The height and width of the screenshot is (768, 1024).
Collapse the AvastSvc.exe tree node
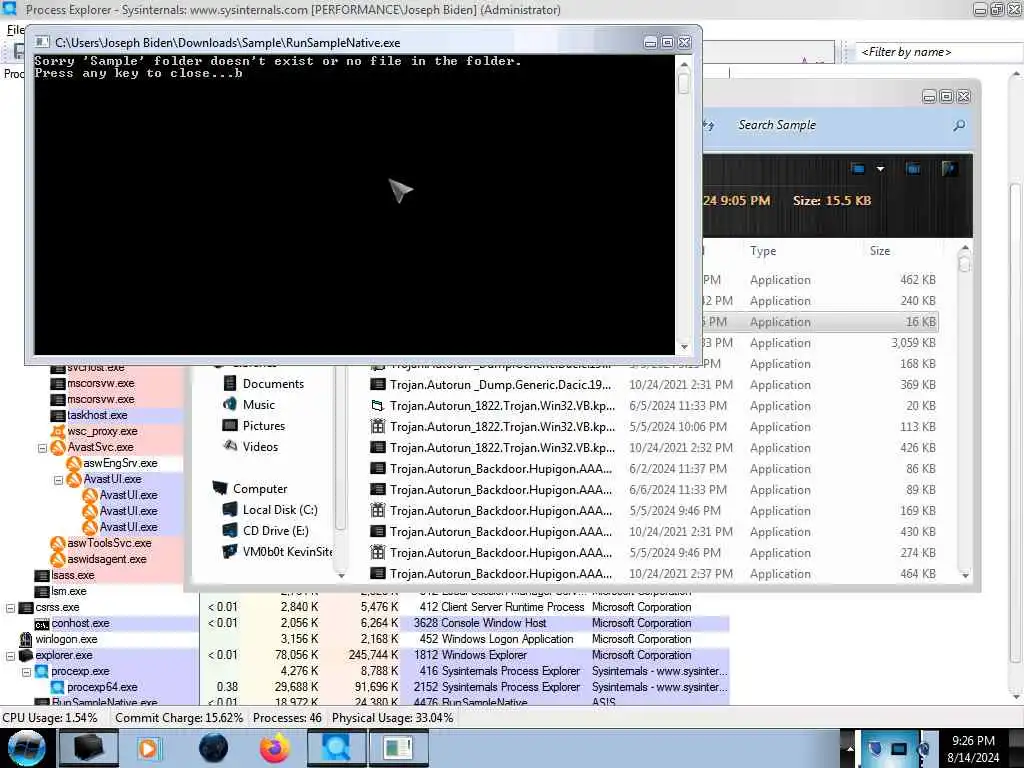coord(42,448)
